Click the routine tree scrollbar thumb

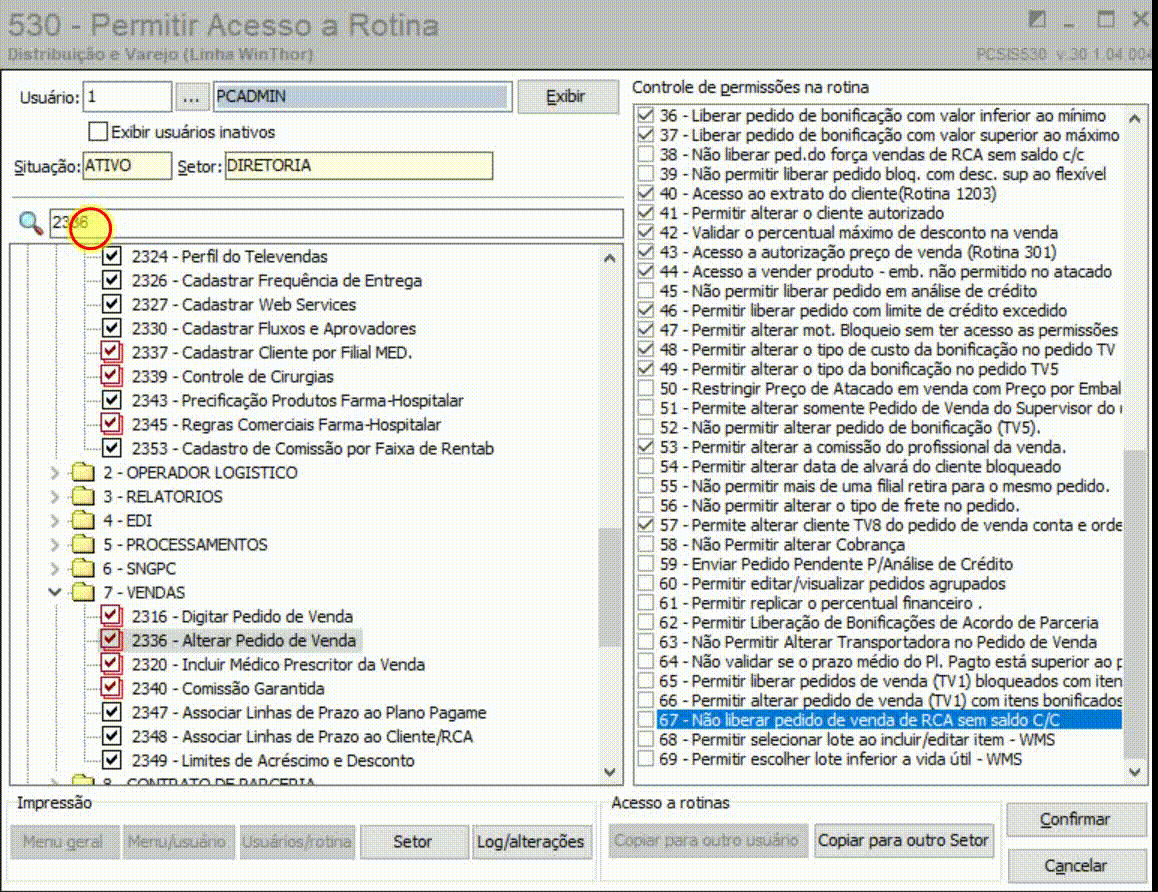click(609, 588)
